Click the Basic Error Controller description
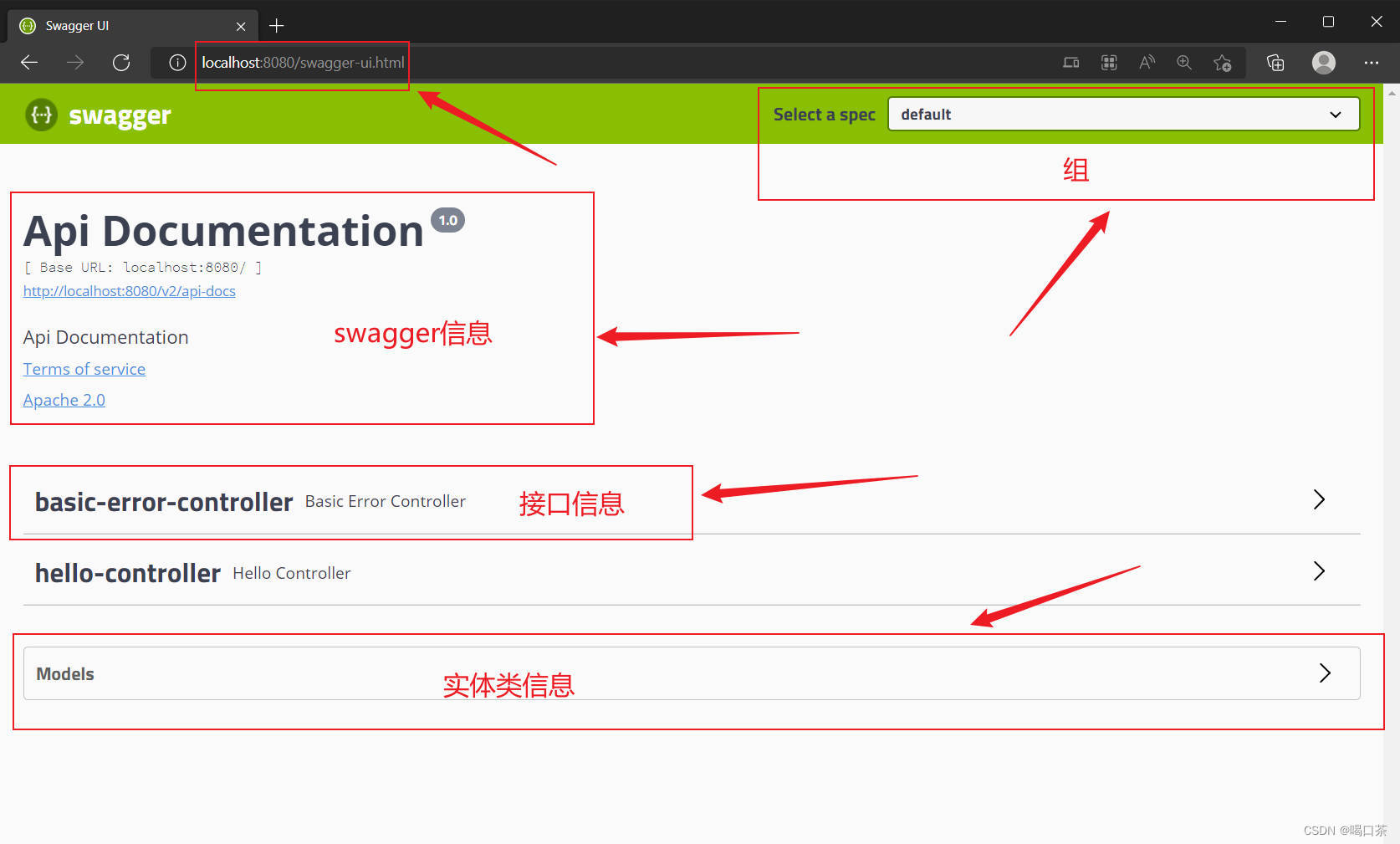The width and height of the screenshot is (1400, 844). [x=386, y=501]
